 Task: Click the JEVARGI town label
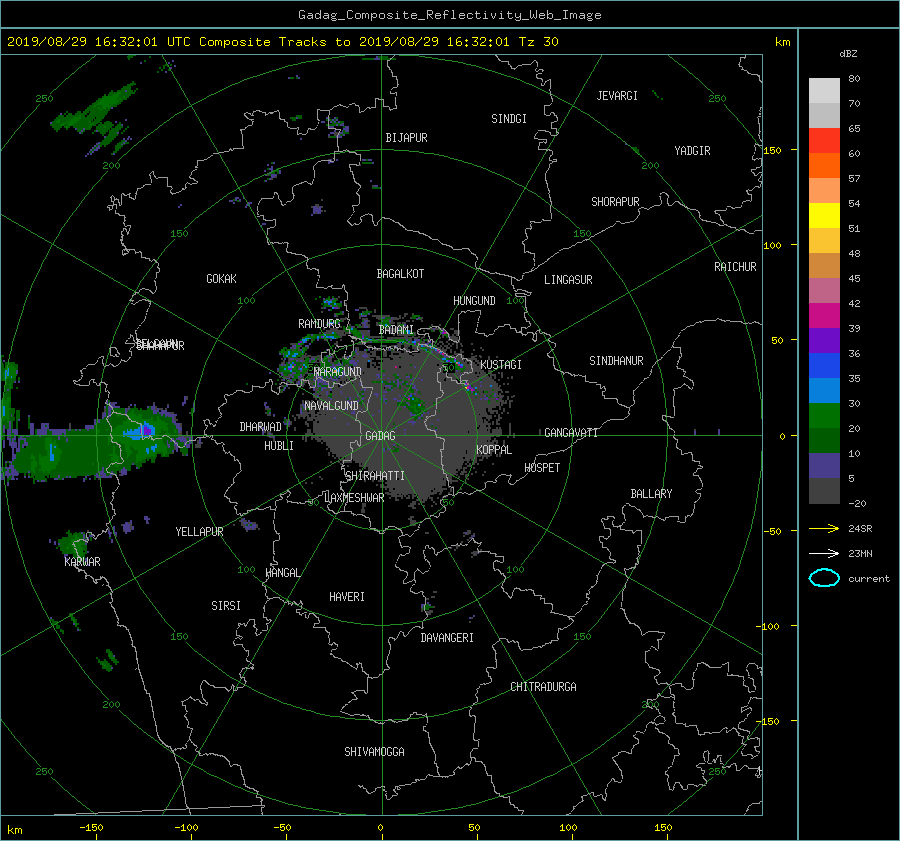click(x=617, y=96)
